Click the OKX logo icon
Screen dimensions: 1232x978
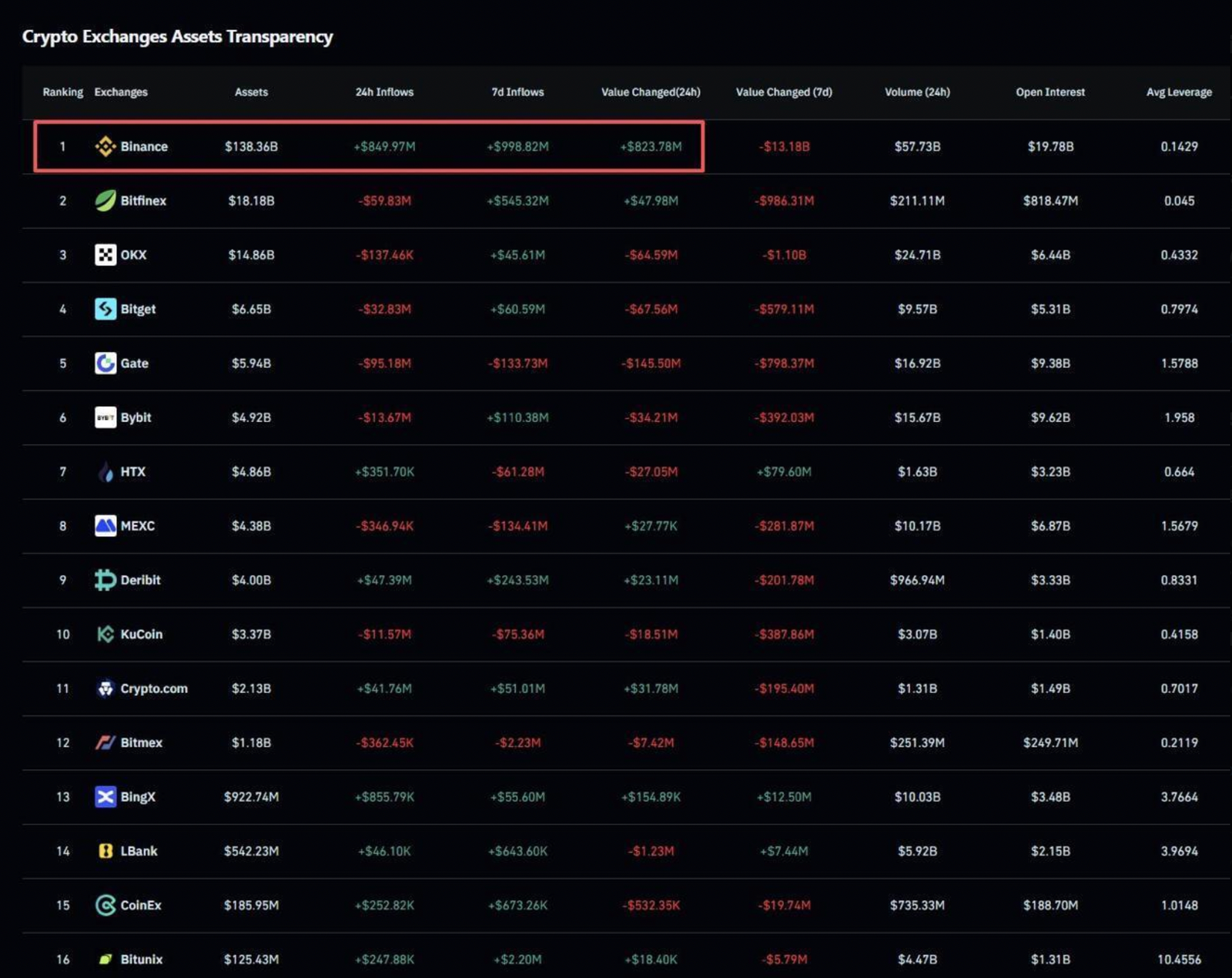[x=105, y=255]
